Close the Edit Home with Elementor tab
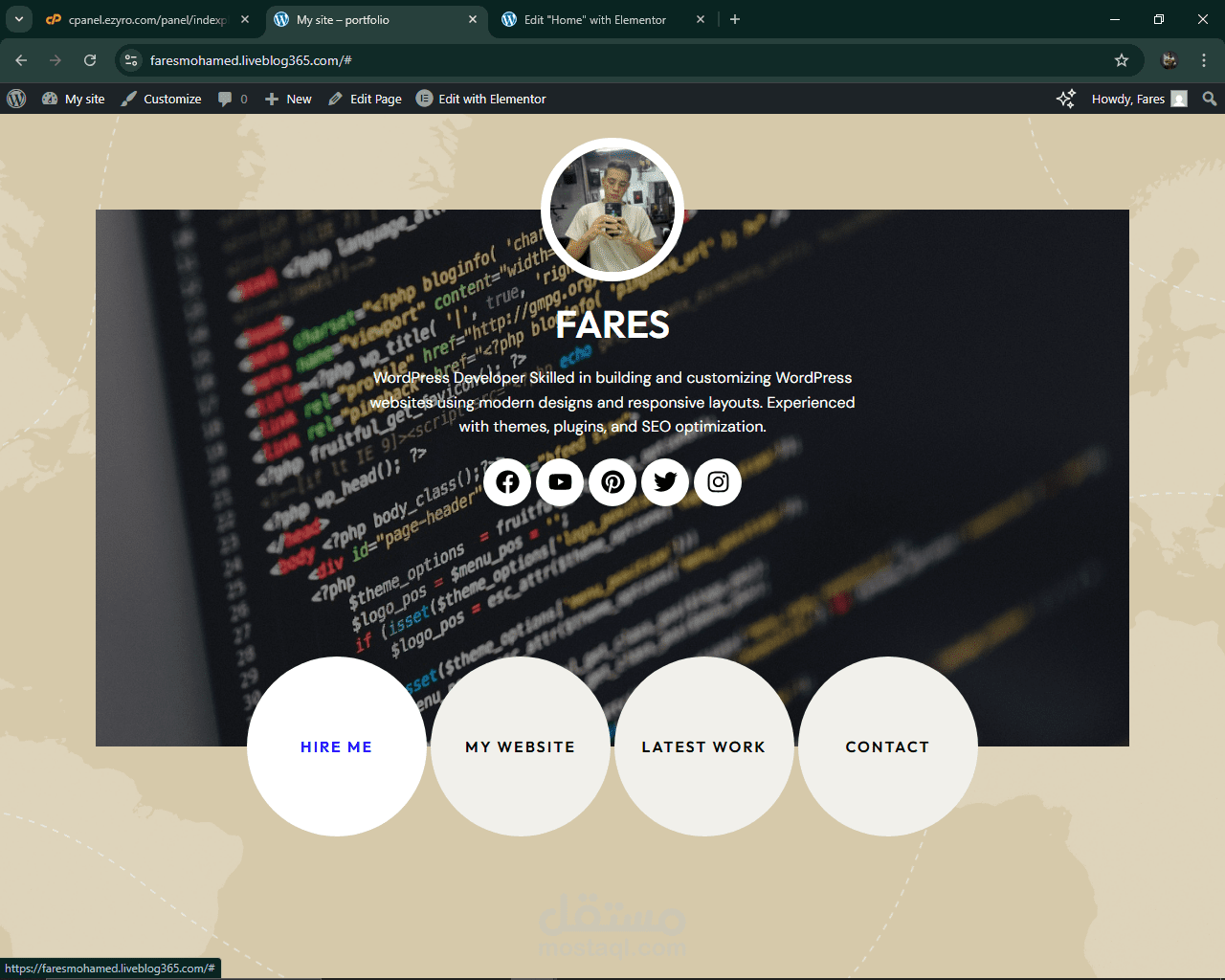This screenshot has width=1225, height=980. [x=701, y=19]
